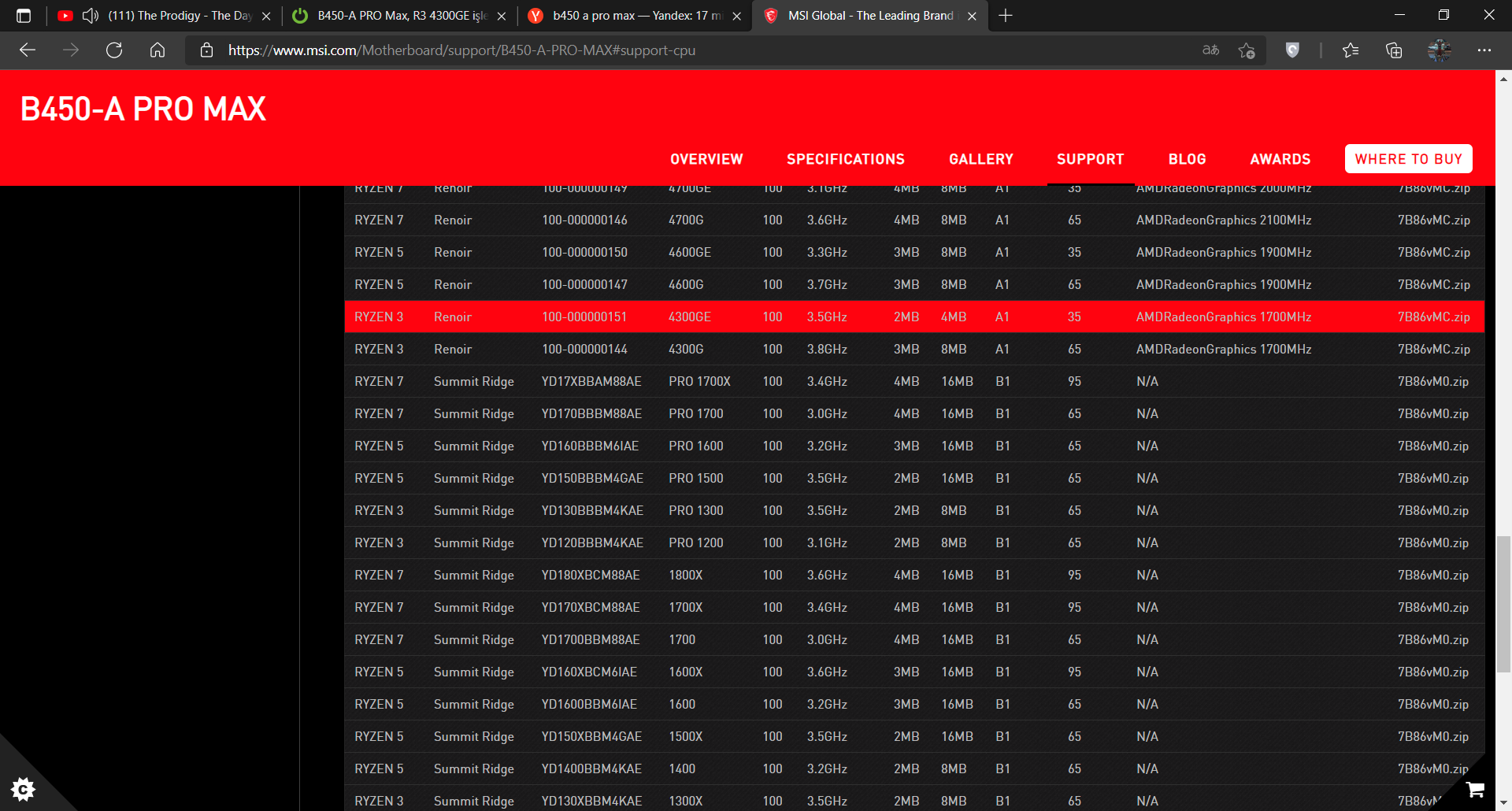Image resolution: width=1512 pixels, height=811 pixels.
Task: Click AMDRadeonGraphics 2100MHz in 4700G row
Action: [x=1224, y=220]
